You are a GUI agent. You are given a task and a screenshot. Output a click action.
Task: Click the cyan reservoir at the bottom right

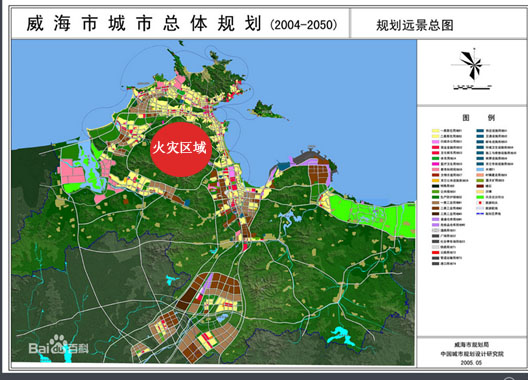(x=342, y=336)
